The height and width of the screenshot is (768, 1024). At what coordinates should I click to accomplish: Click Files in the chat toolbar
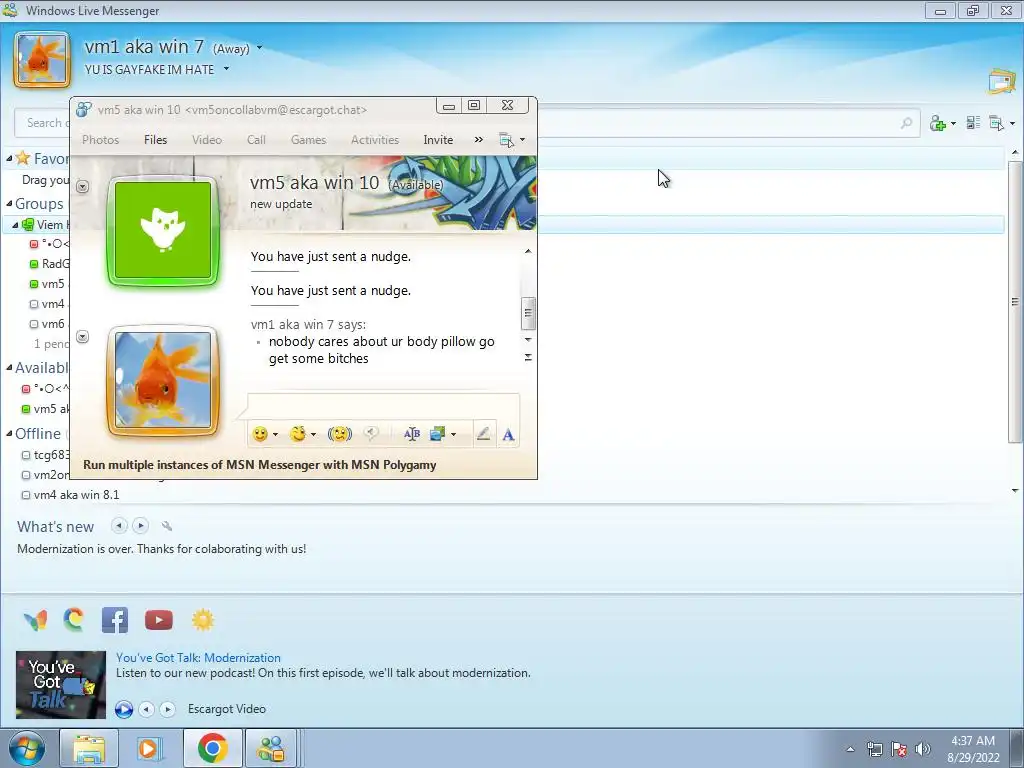(155, 140)
